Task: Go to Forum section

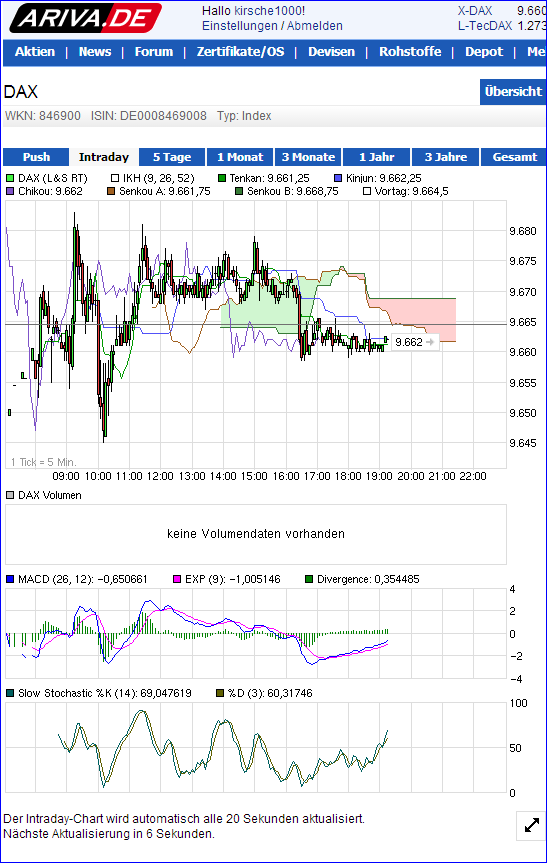Action: pyautogui.click(x=154, y=52)
